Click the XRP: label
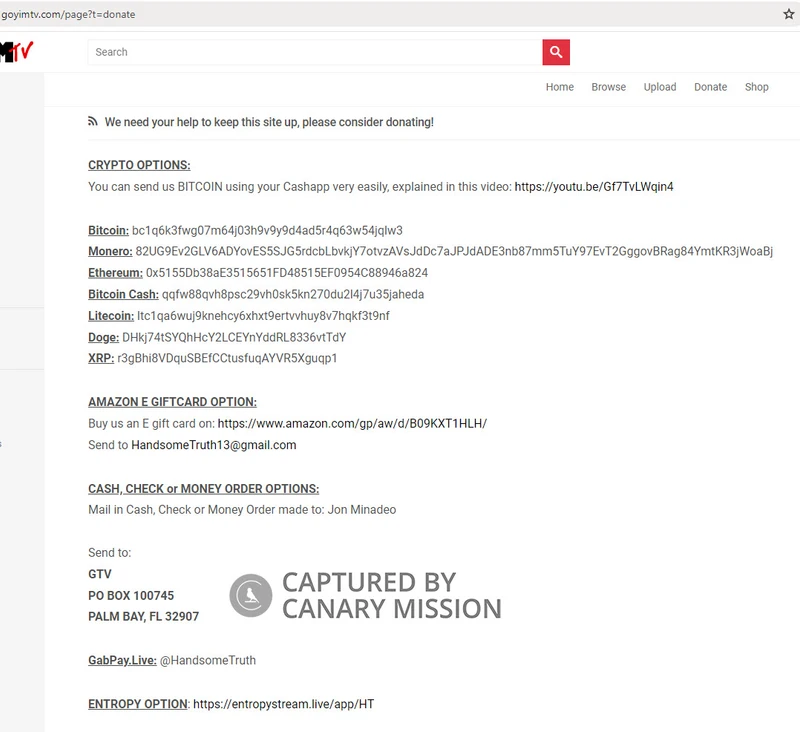 pyautogui.click(x=101, y=358)
